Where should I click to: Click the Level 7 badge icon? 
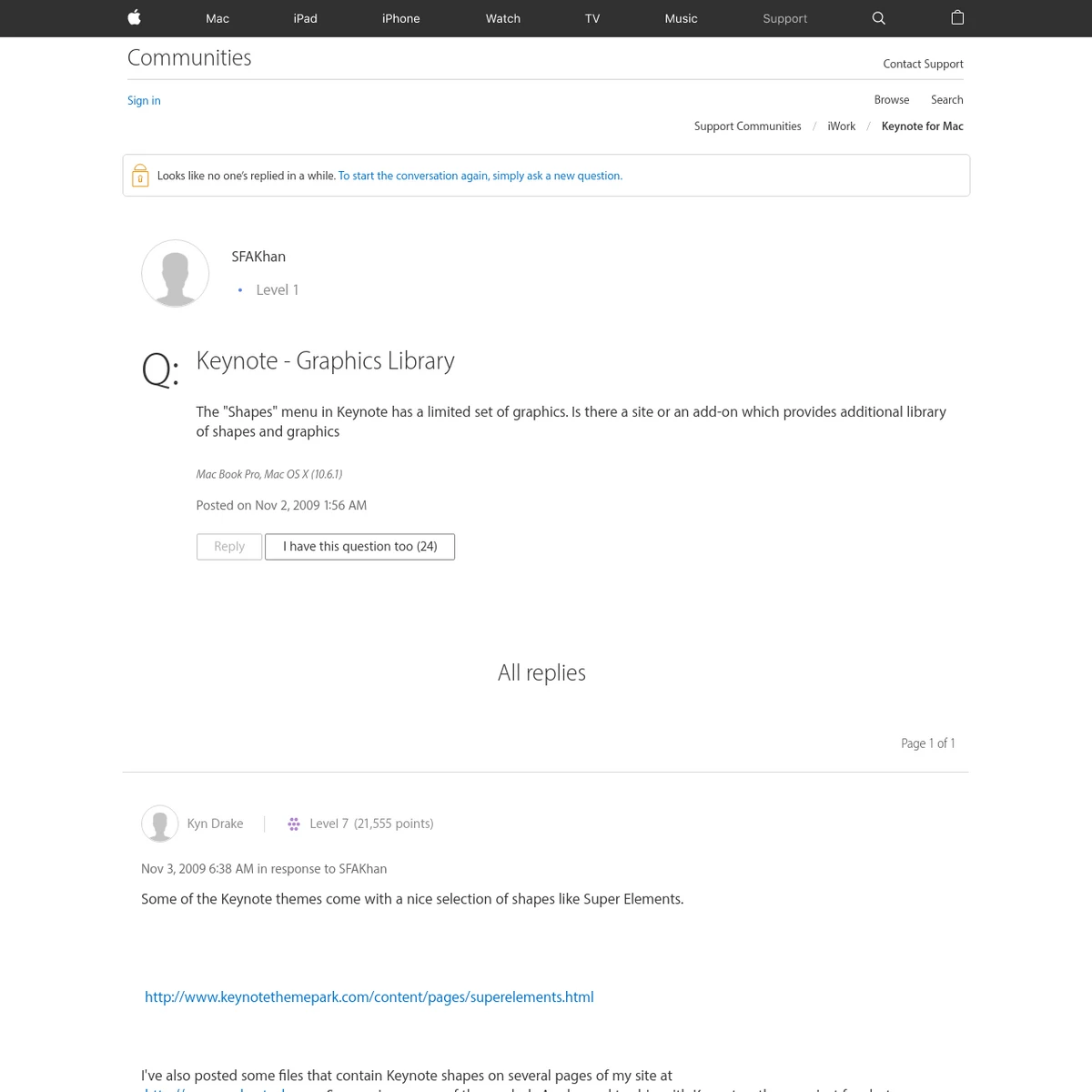point(294,824)
